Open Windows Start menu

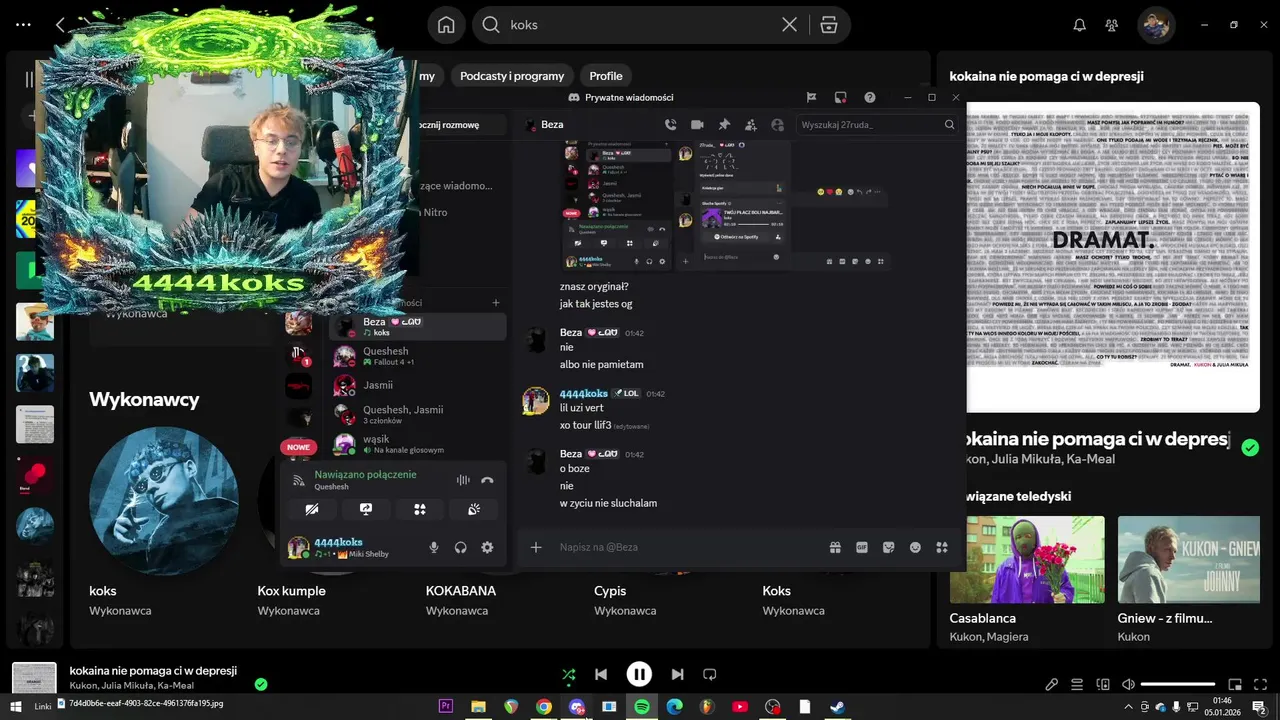pos(15,707)
